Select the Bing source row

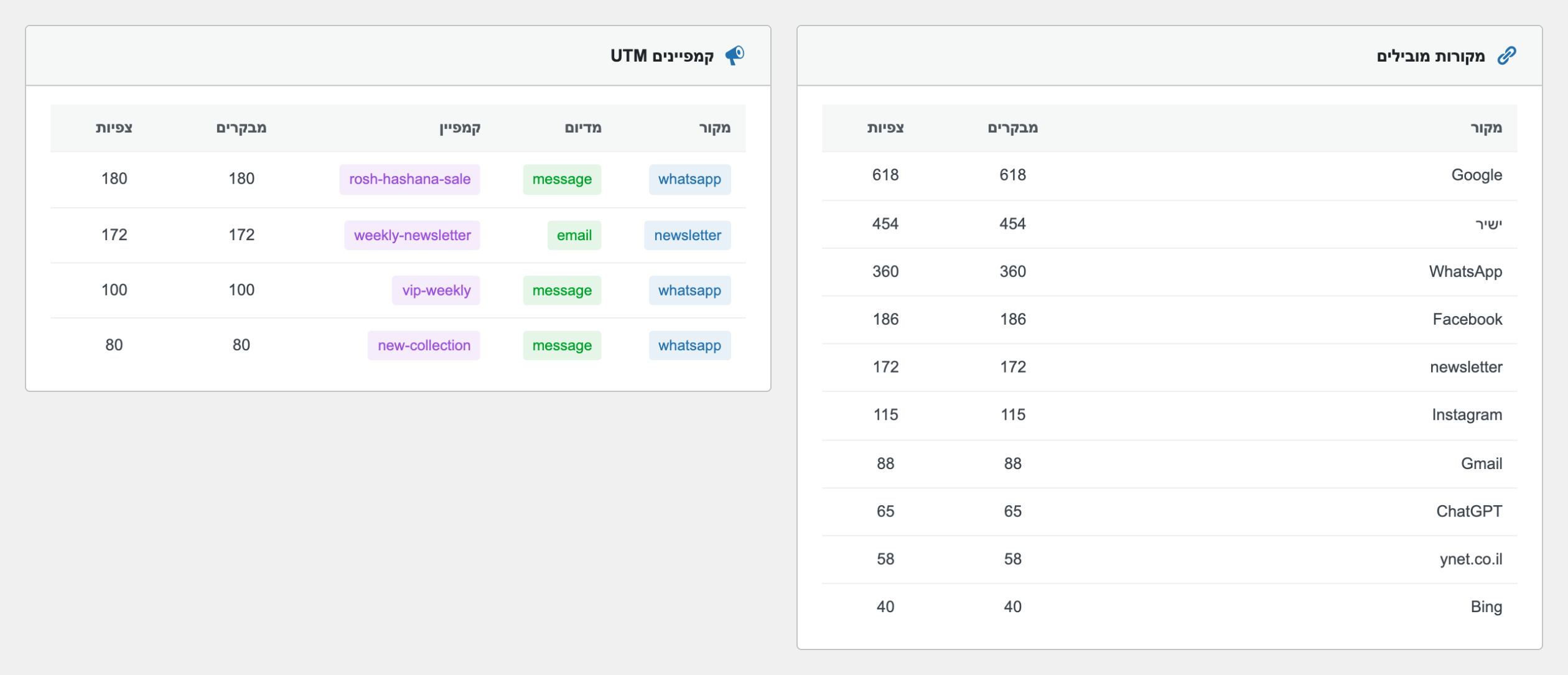[x=1169, y=607]
